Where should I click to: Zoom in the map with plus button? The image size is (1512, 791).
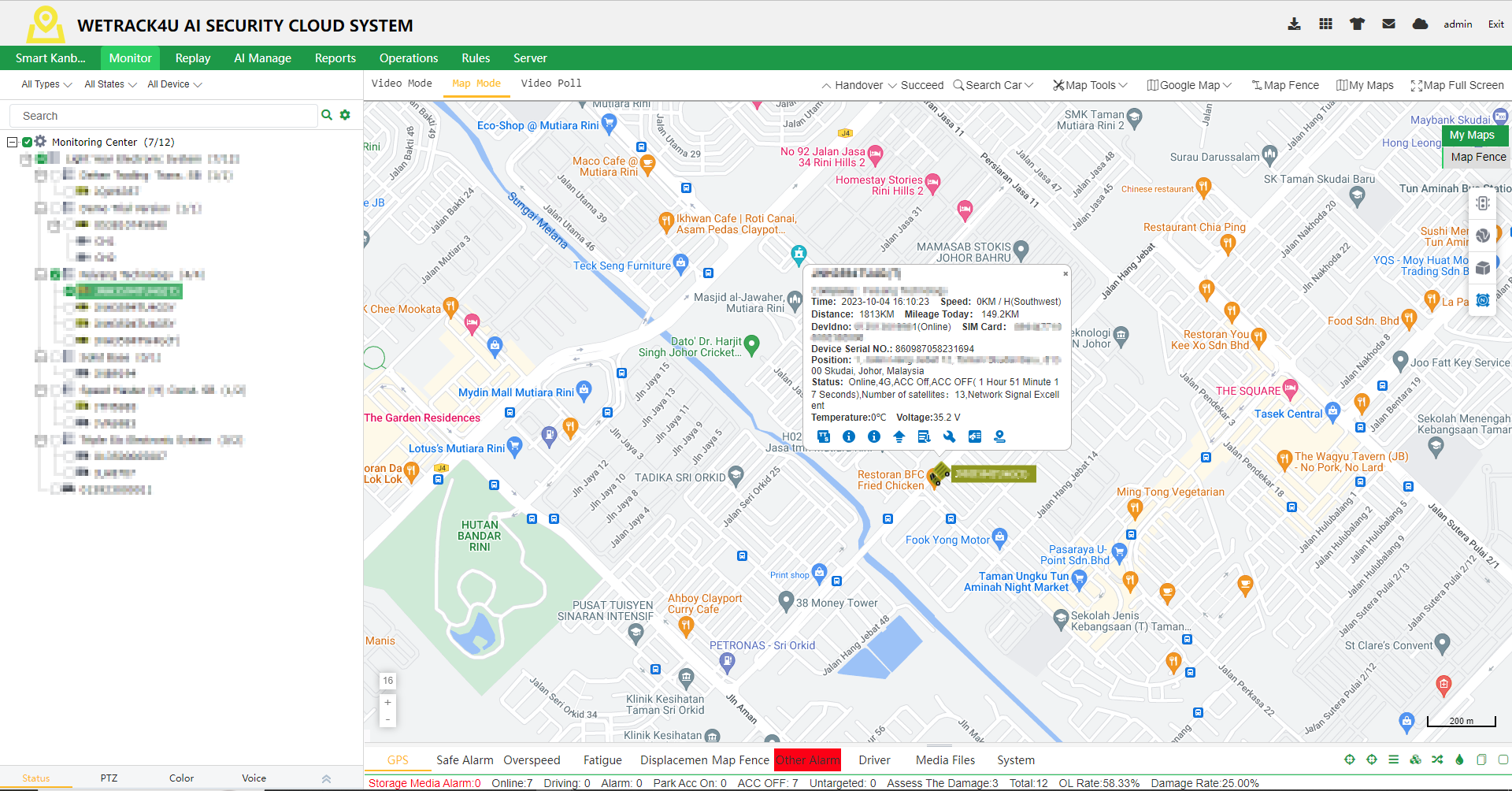(x=387, y=702)
